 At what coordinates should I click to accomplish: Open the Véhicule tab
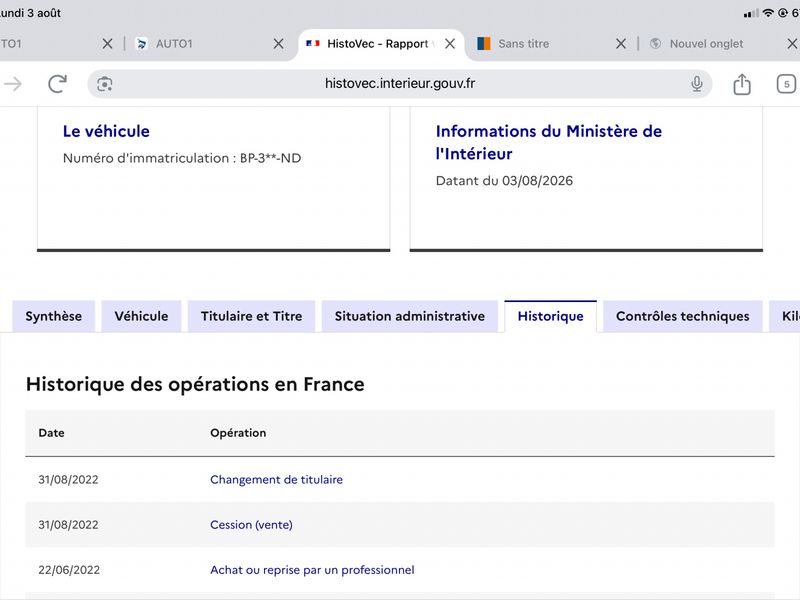click(141, 316)
